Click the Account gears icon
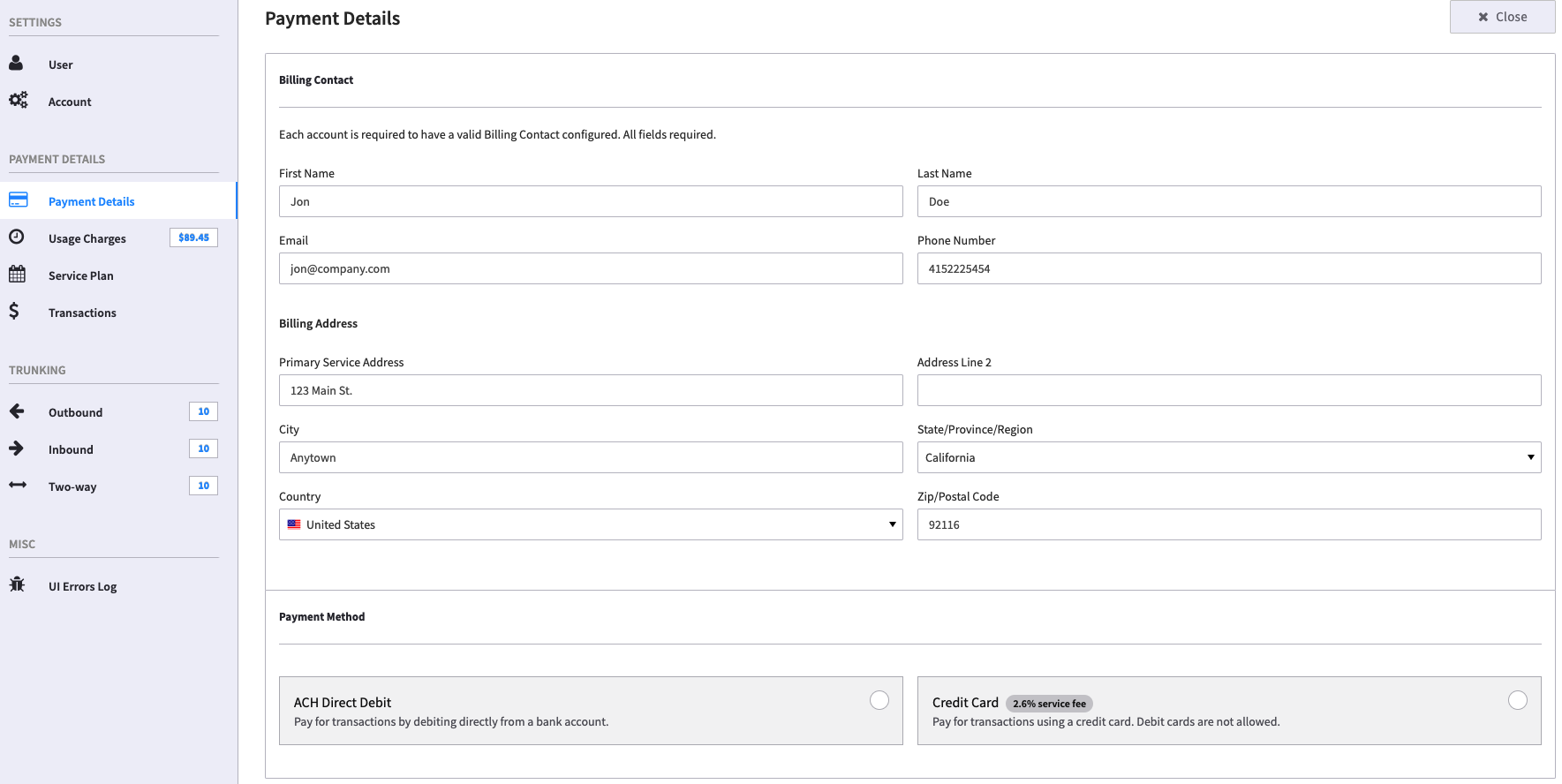Viewport: 1562px width, 784px height. pyautogui.click(x=19, y=100)
